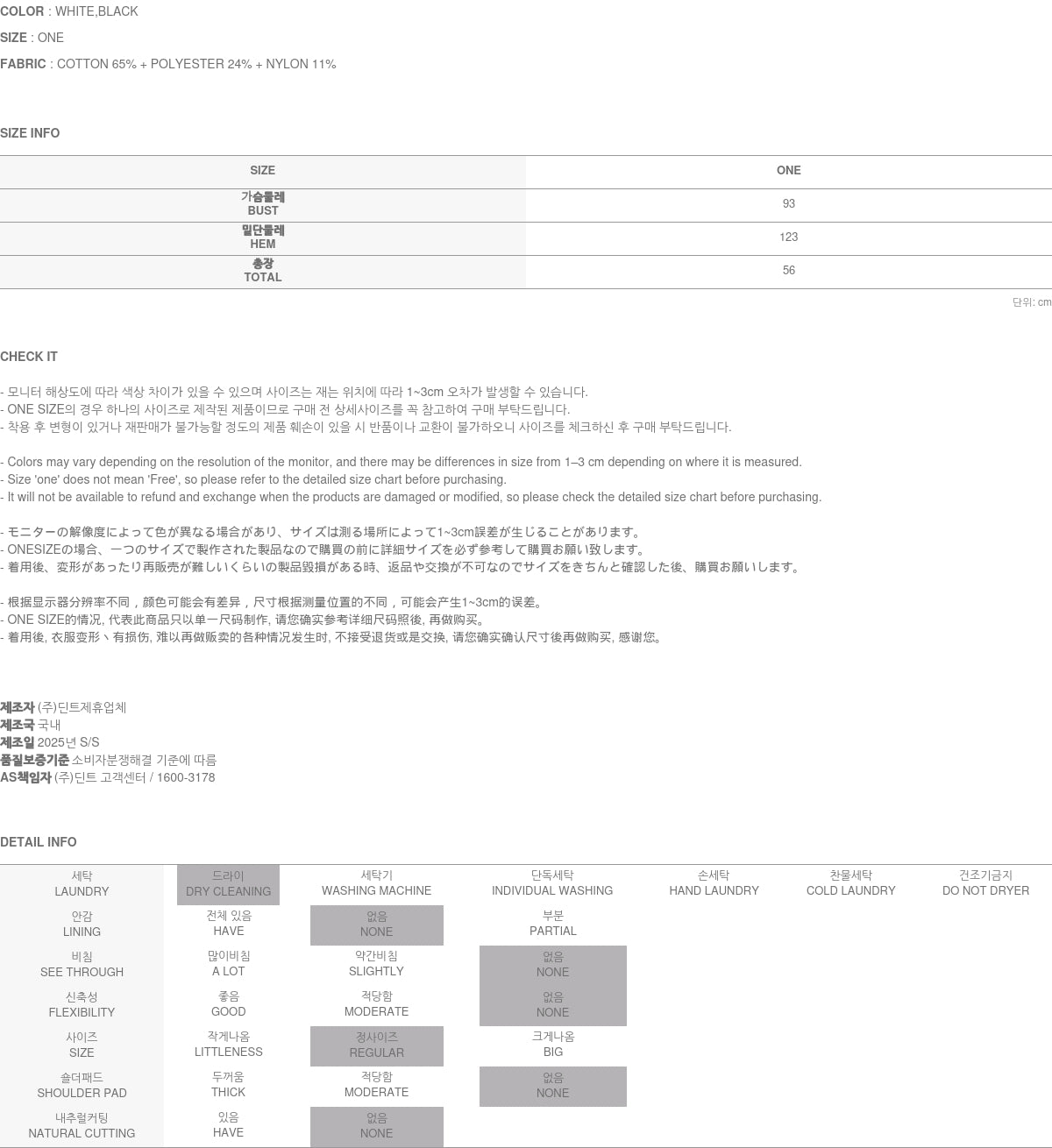1052x1148 pixels.
Task: Click the customer center number 1600-3178
Action: (185, 777)
